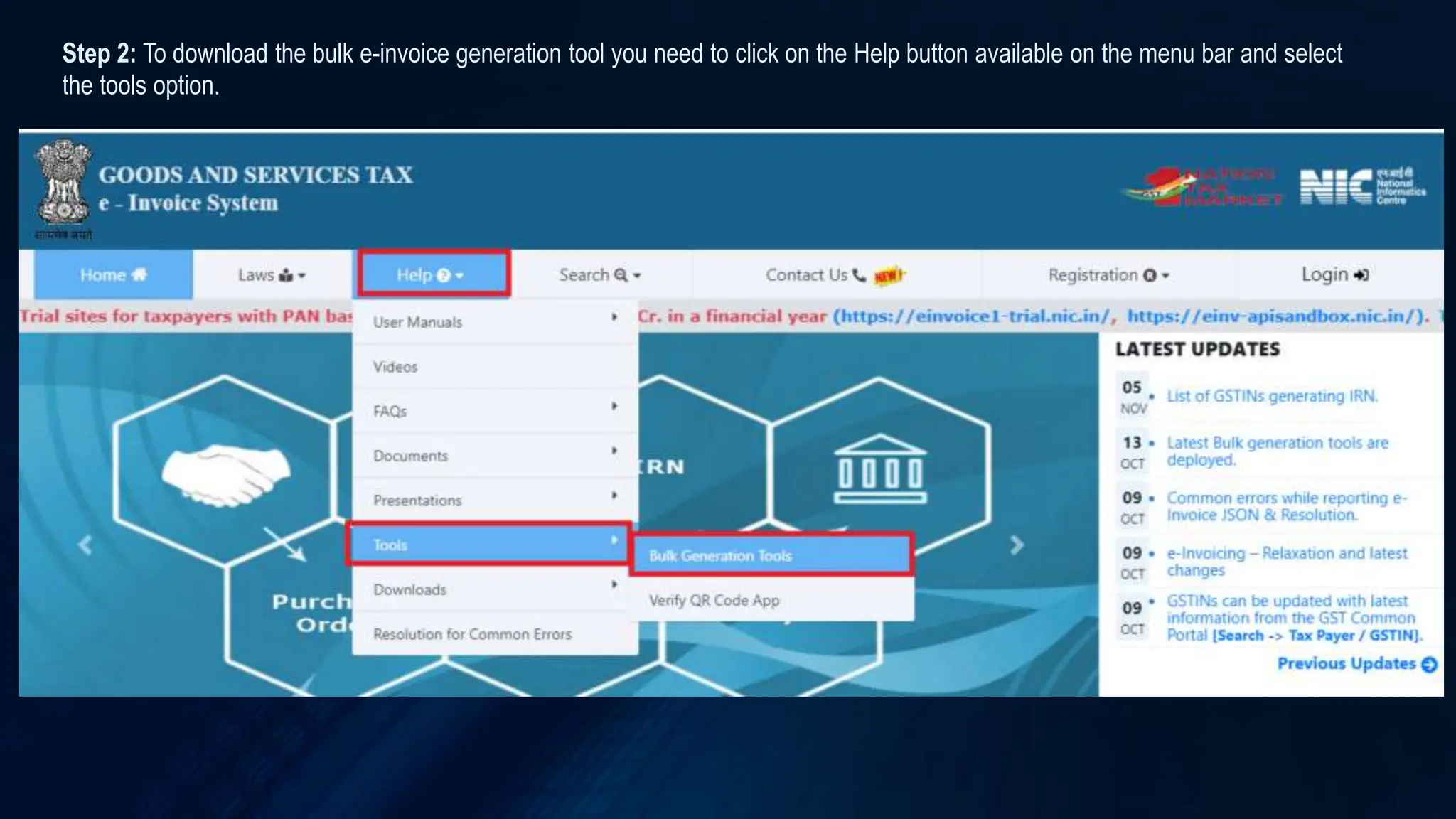Viewport: 1456px width, 819px height.
Task: Click the NEW badge beside Contact Us
Action: [x=889, y=275]
